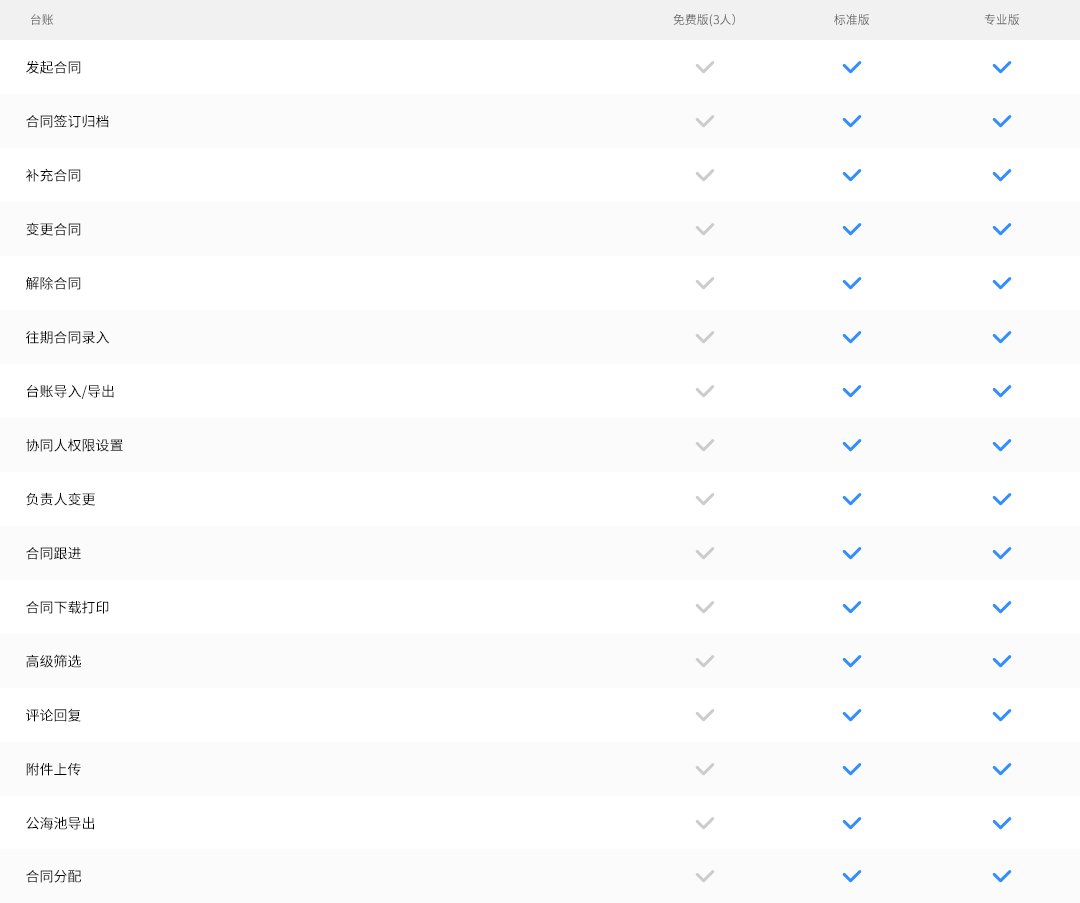
Task: Click the 台账 section header label
Action: tap(42, 20)
